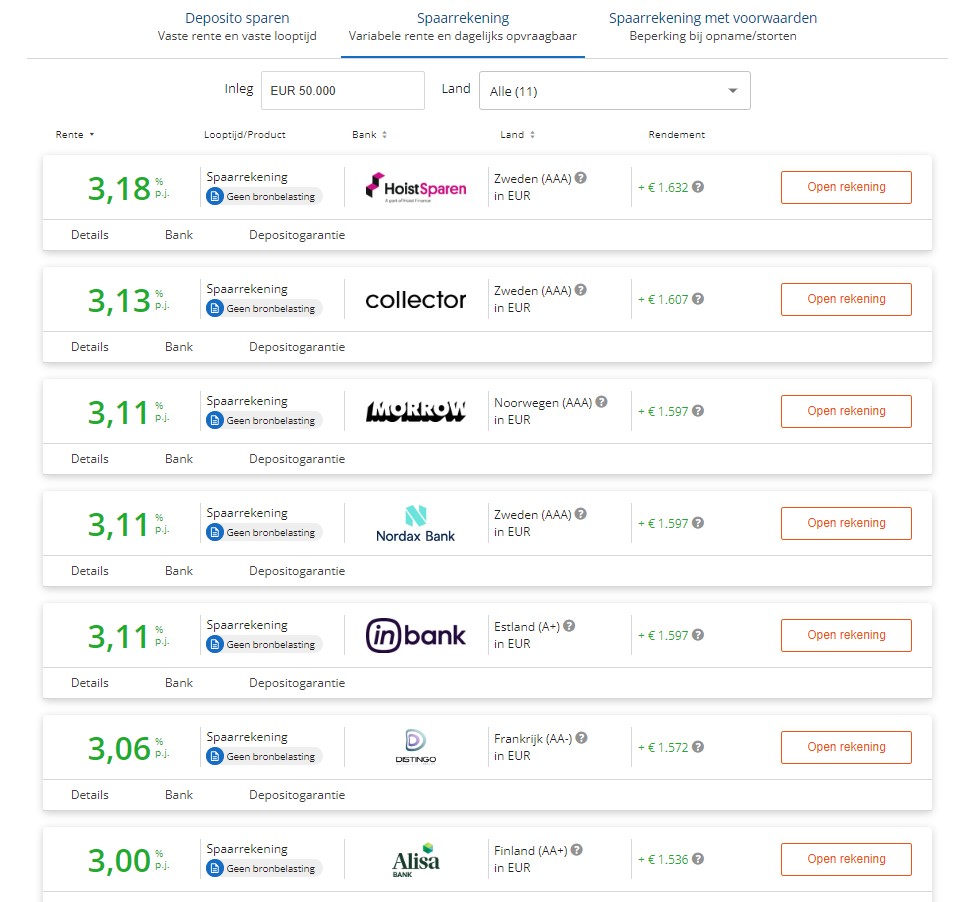The image size is (966, 902).
Task: Click the Hoist Sparen bank logo
Action: 415,187
